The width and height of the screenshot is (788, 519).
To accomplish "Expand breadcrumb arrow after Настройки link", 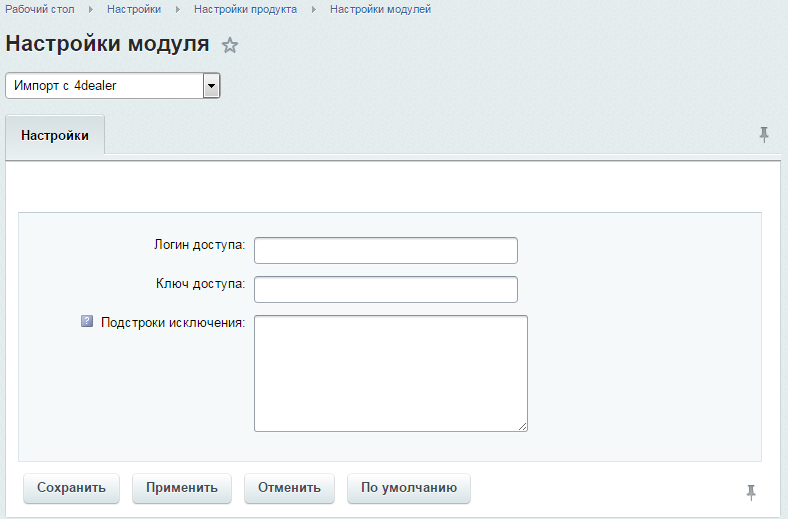I will 177,9.
